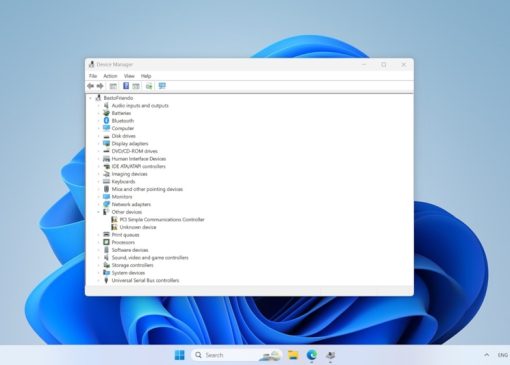Open the Help menu
Image resolution: width=510 pixels, height=365 pixels.
point(146,76)
